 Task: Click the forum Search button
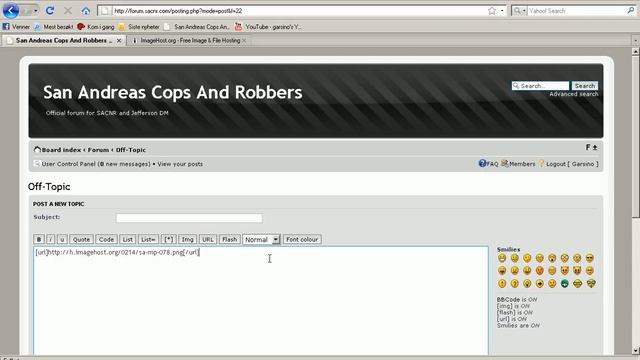coord(585,86)
